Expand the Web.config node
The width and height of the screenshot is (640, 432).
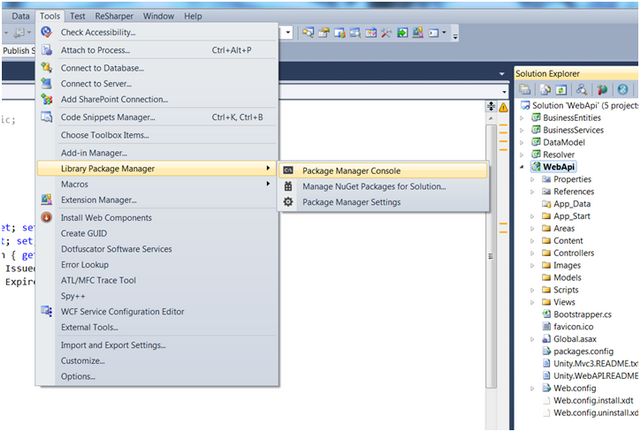(532, 388)
